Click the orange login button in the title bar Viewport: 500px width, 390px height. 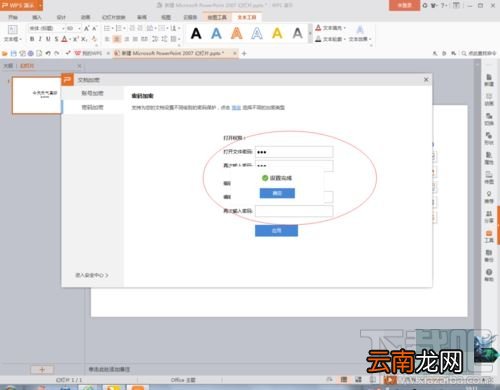pyautogui.click(x=404, y=5)
